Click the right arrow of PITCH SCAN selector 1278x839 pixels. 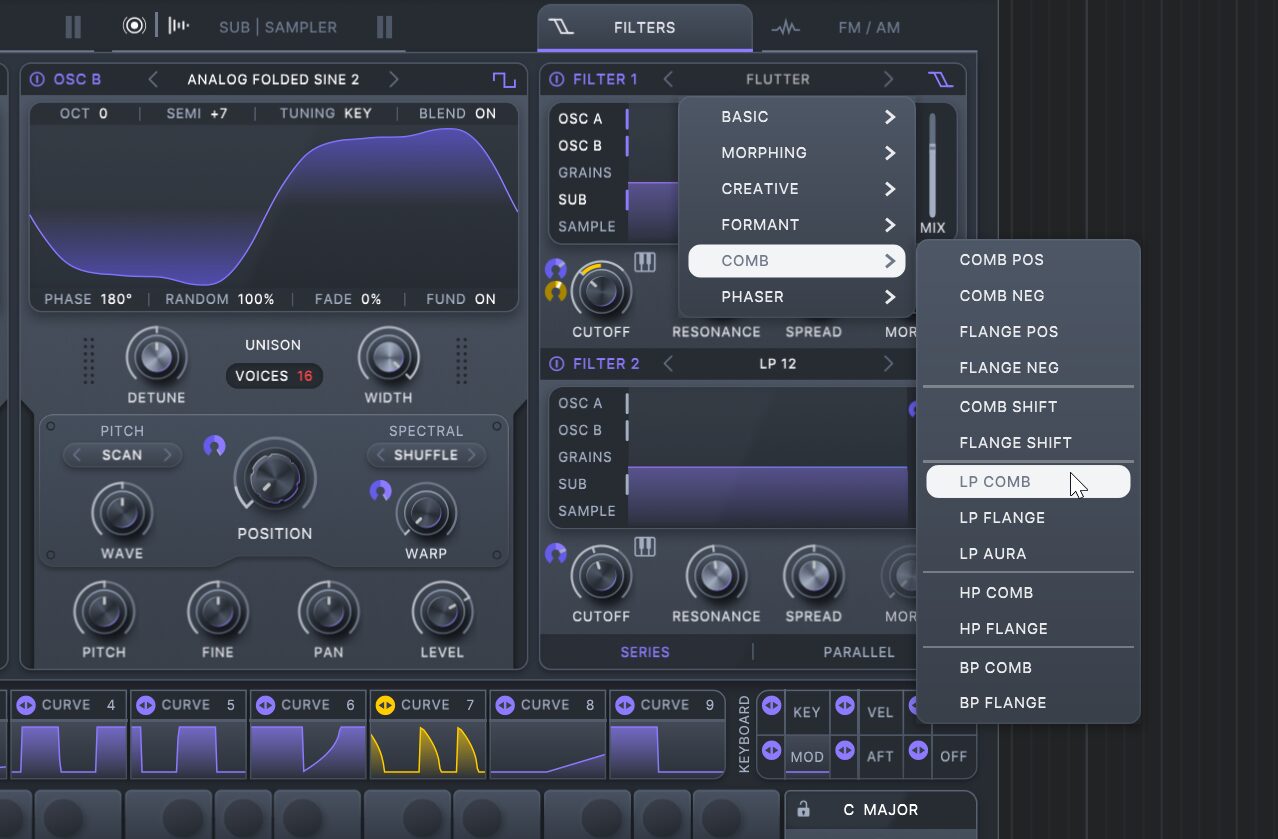click(x=168, y=455)
